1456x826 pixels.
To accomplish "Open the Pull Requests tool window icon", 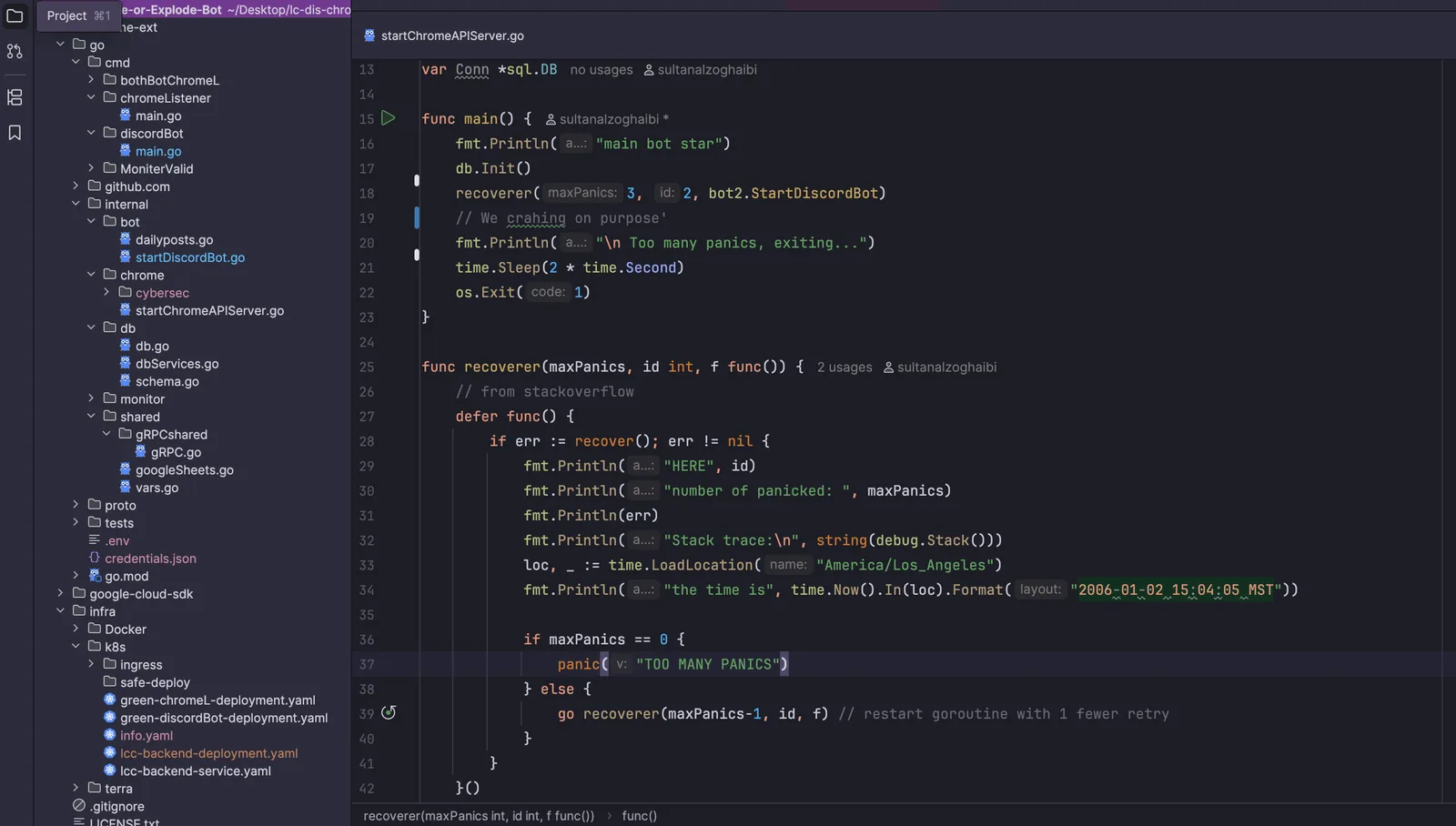I will click(x=15, y=52).
